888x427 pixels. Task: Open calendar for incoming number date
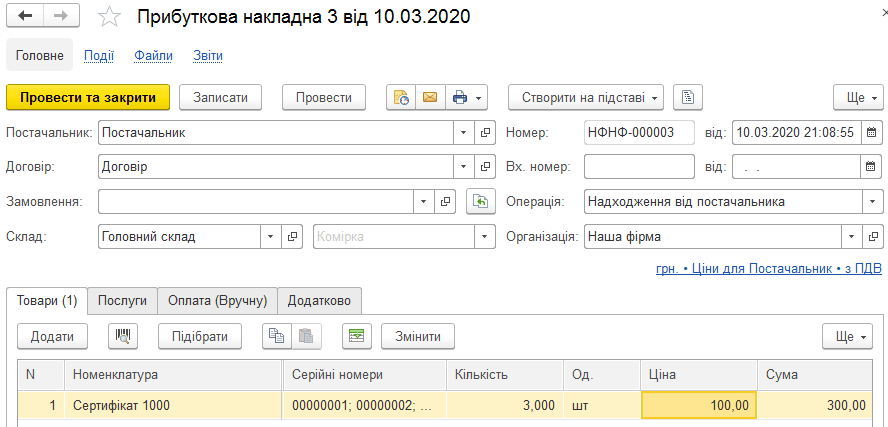[872, 167]
